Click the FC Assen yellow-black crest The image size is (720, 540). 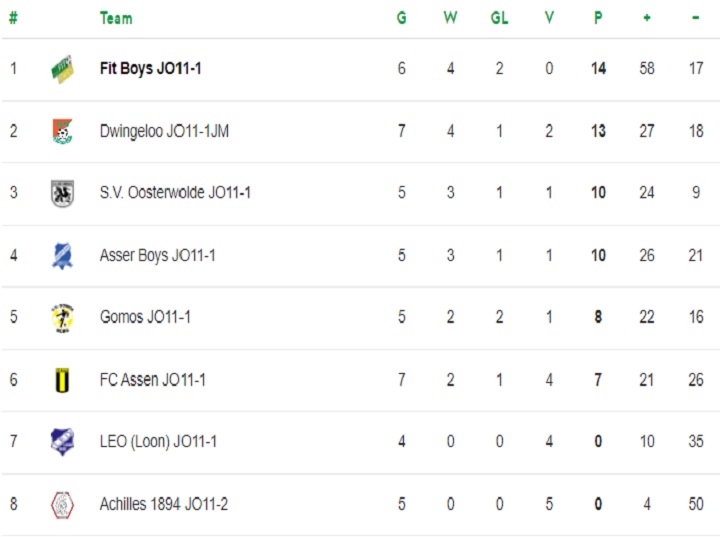click(x=62, y=380)
